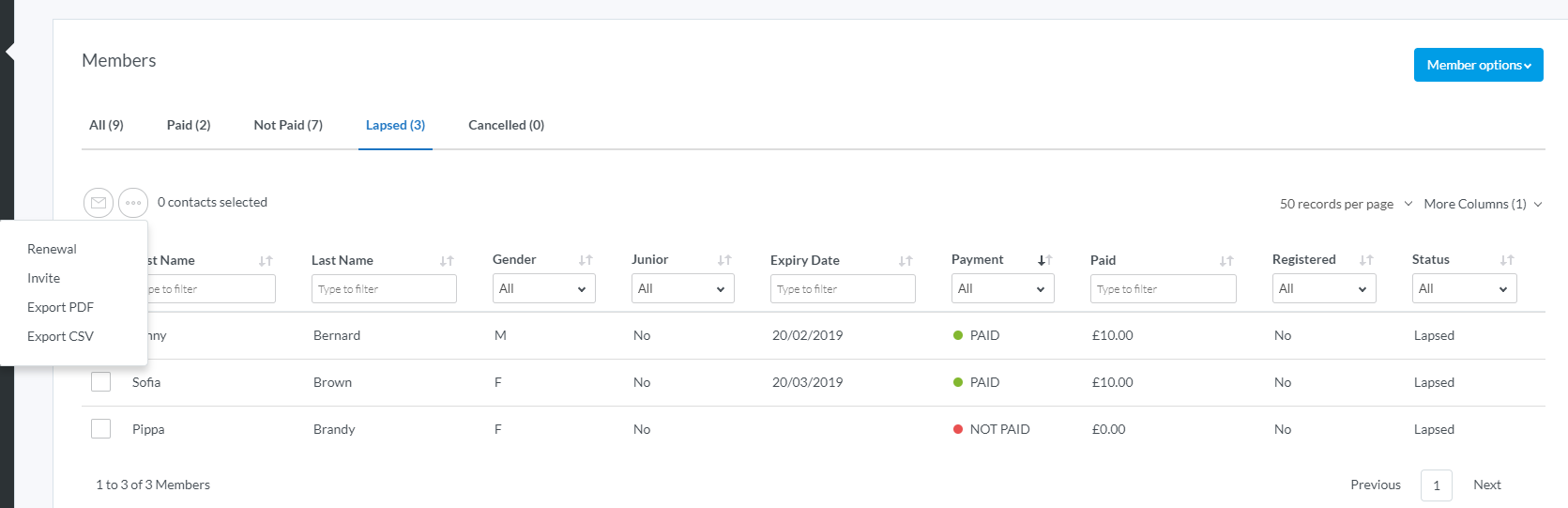Go to the Next page

pyautogui.click(x=1486, y=485)
